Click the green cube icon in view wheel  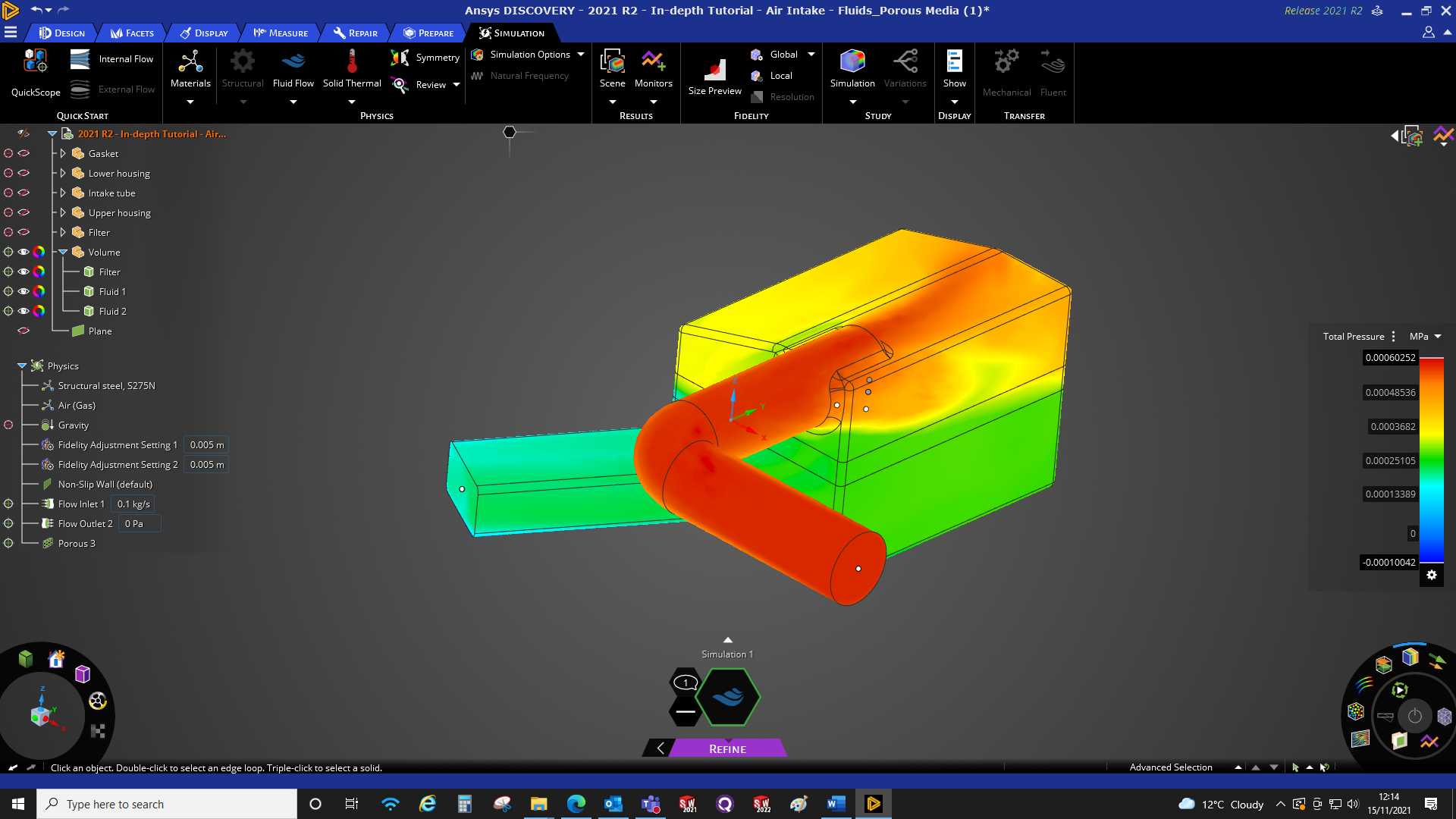pos(26,658)
